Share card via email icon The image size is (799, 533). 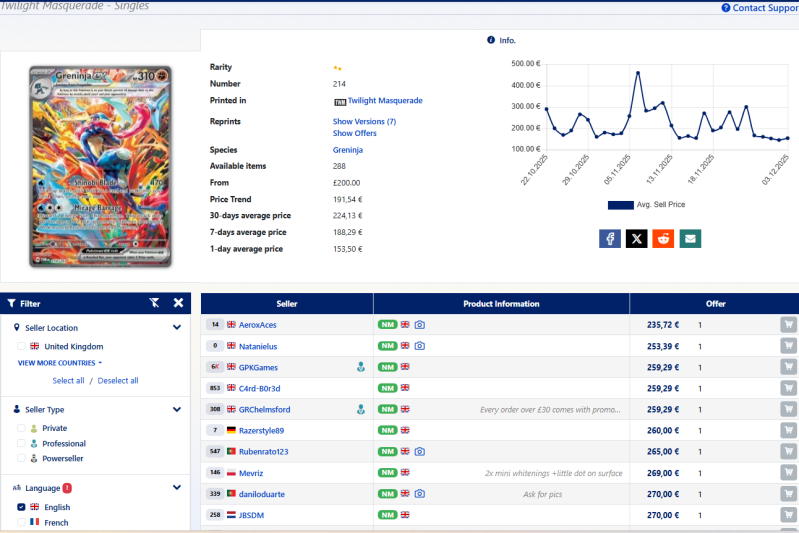tap(690, 238)
